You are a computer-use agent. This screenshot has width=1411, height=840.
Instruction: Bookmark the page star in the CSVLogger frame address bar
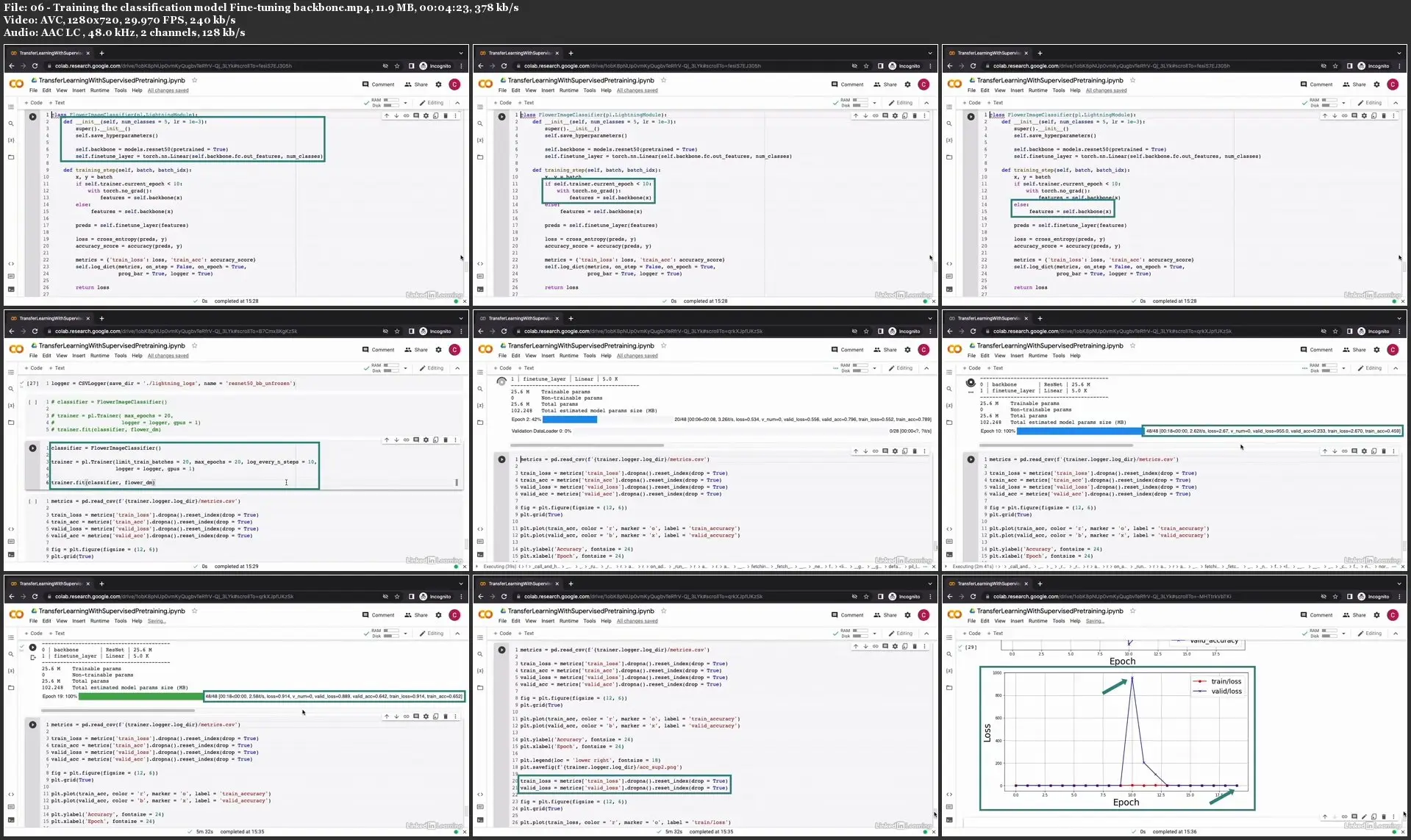pos(397,331)
